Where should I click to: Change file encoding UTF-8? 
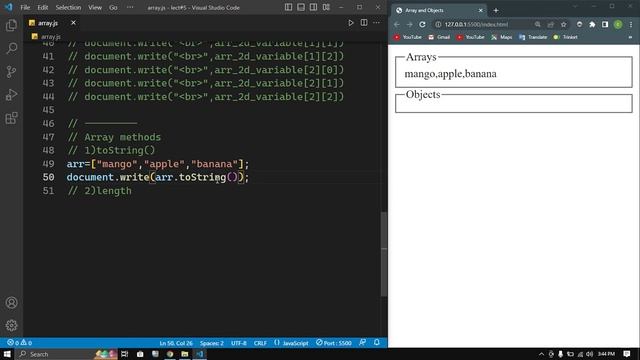(x=239, y=343)
